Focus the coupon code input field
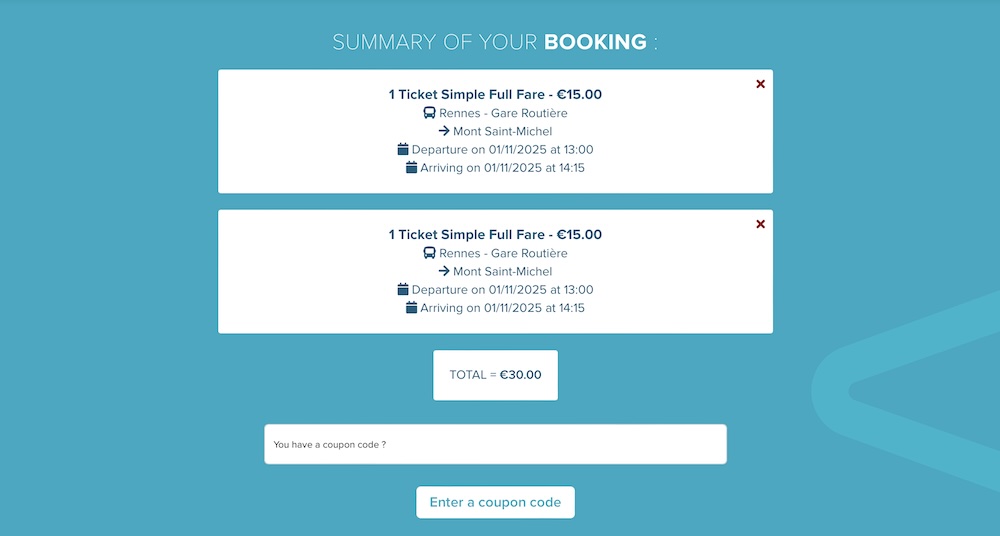 tap(496, 444)
